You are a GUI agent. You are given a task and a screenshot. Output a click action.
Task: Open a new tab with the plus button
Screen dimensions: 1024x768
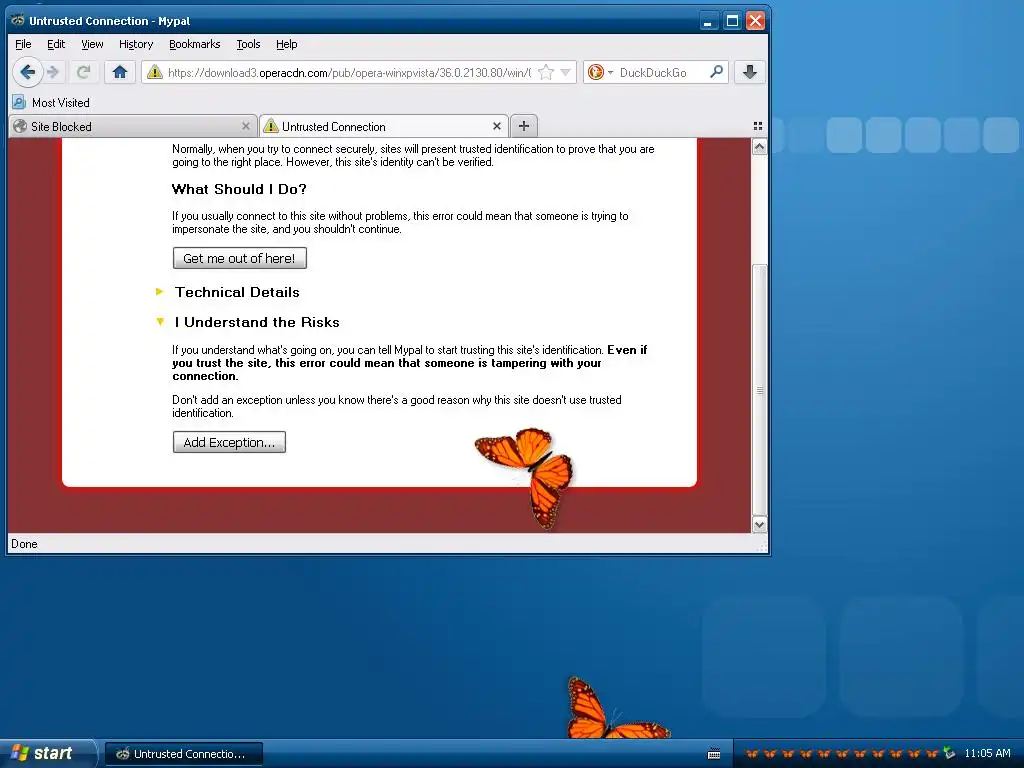click(523, 126)
